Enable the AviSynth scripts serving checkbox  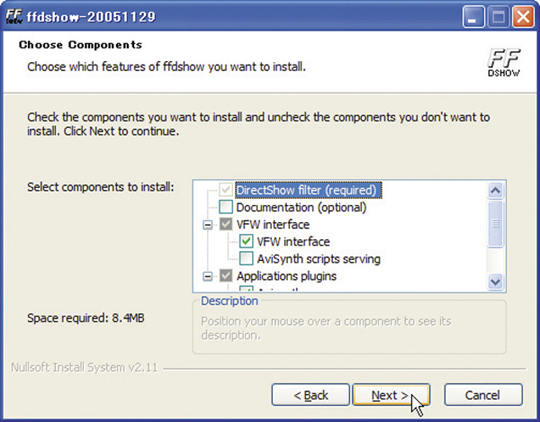pyautogui.click(x=246, y=258)
